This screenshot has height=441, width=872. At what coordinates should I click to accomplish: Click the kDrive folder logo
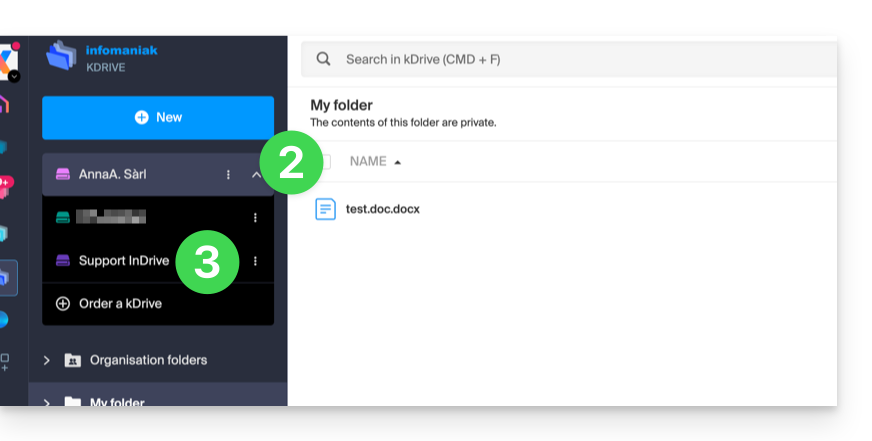pyautogui.click(x=62, y=57)
